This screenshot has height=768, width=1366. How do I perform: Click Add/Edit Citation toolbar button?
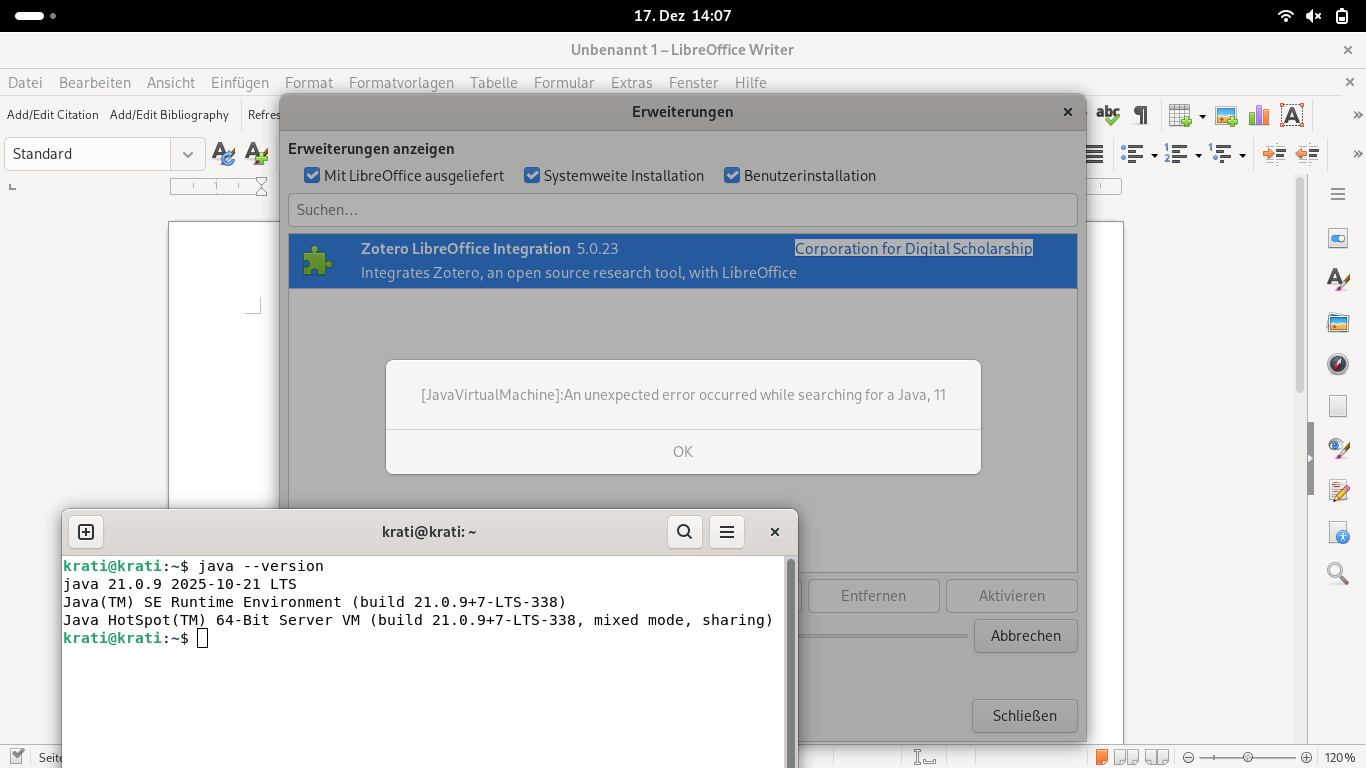tap(53, 115)
